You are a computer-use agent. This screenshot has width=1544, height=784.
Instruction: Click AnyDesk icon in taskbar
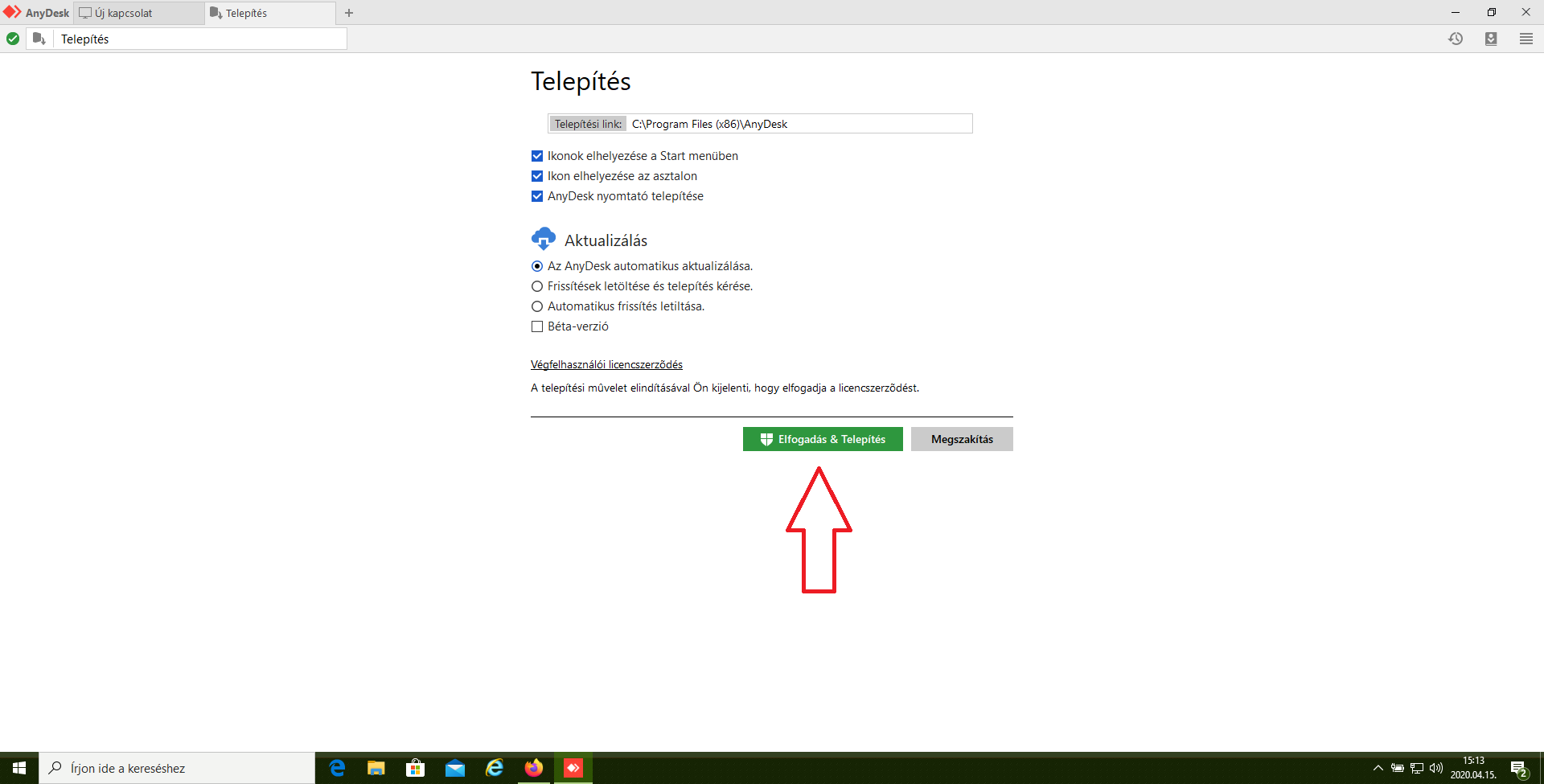[x=573, y=768]
